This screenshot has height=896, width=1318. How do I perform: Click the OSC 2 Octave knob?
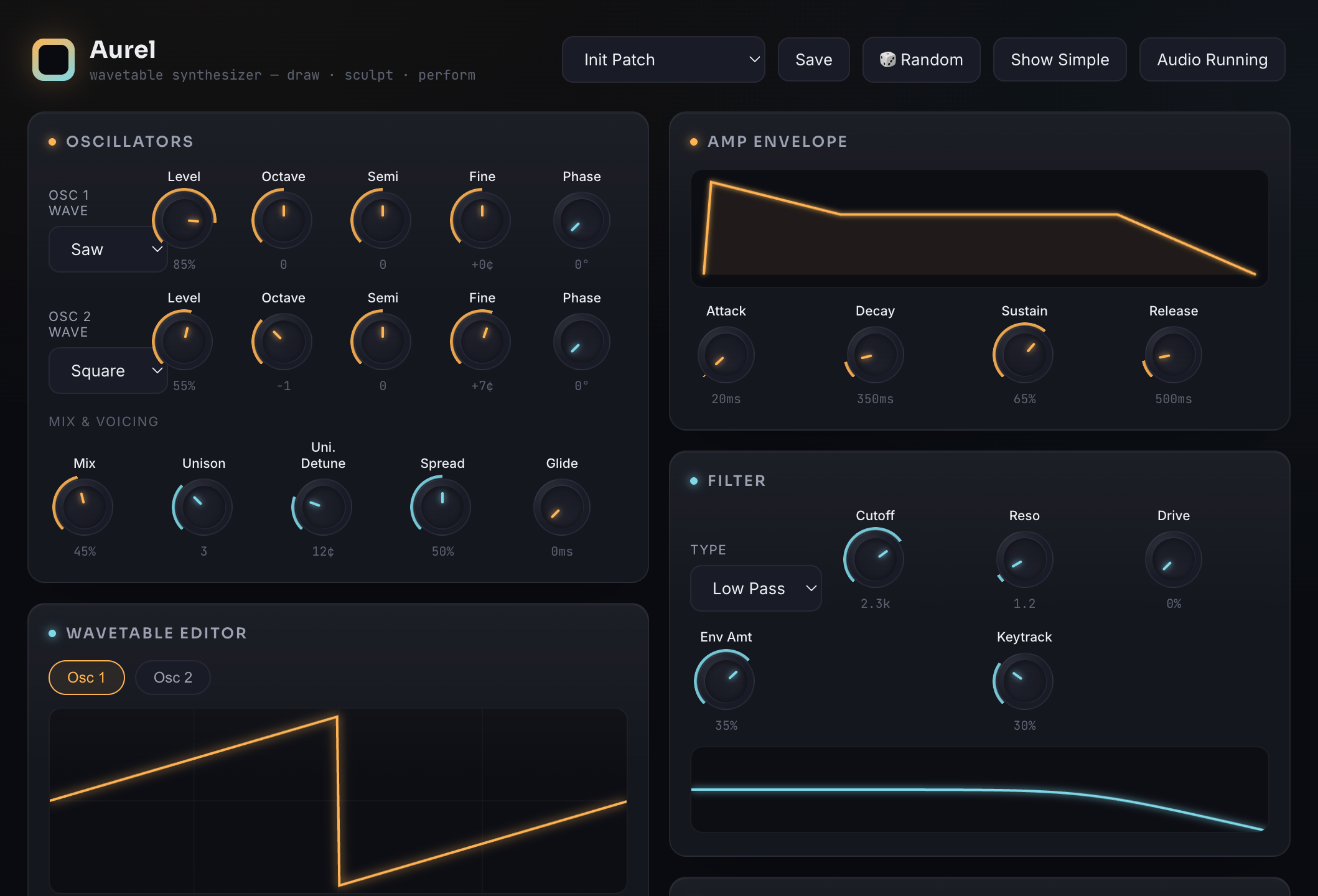click(x=283, y=342)
